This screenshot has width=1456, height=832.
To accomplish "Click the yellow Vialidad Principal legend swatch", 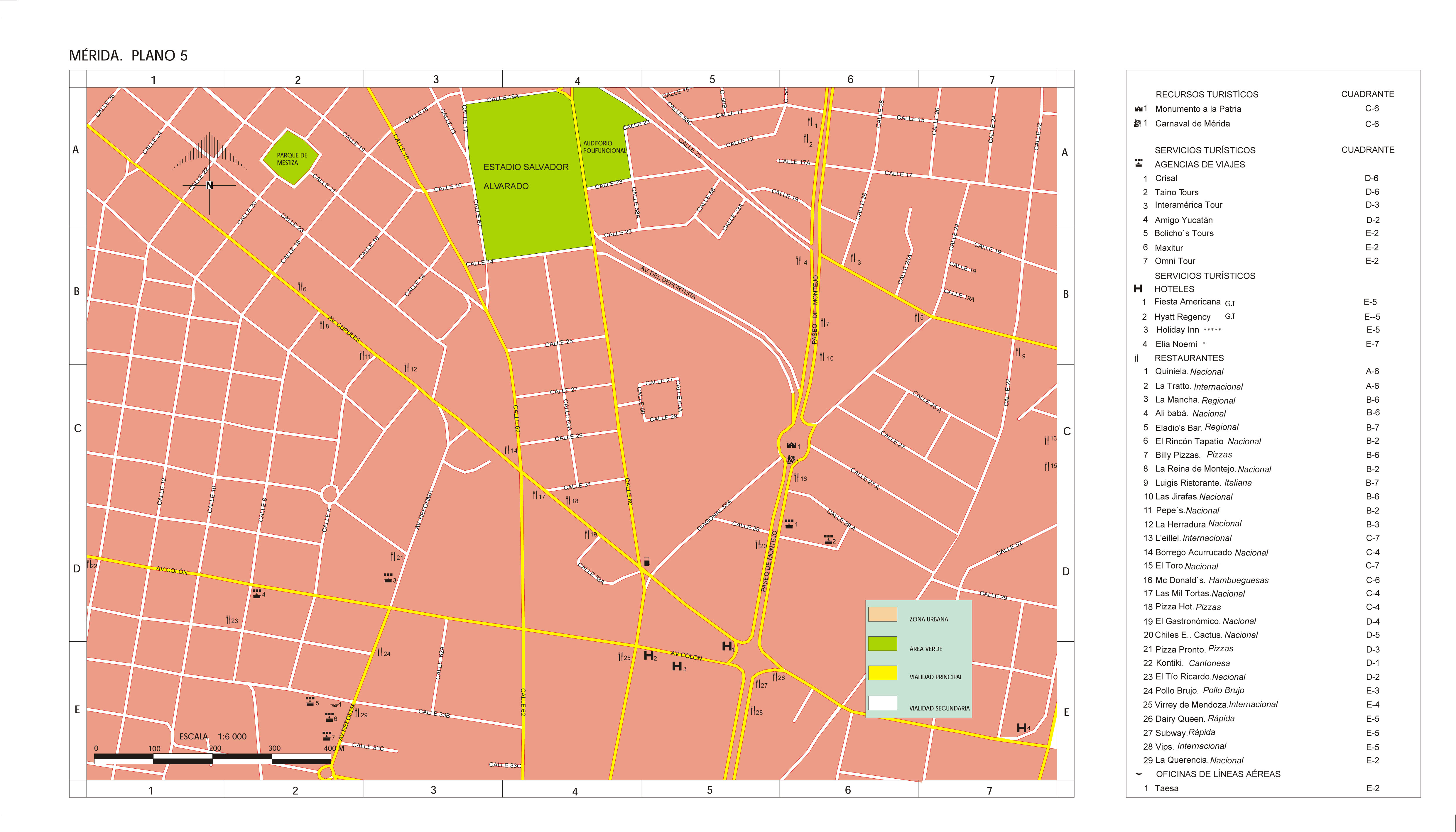I will (x=882, y=672).
